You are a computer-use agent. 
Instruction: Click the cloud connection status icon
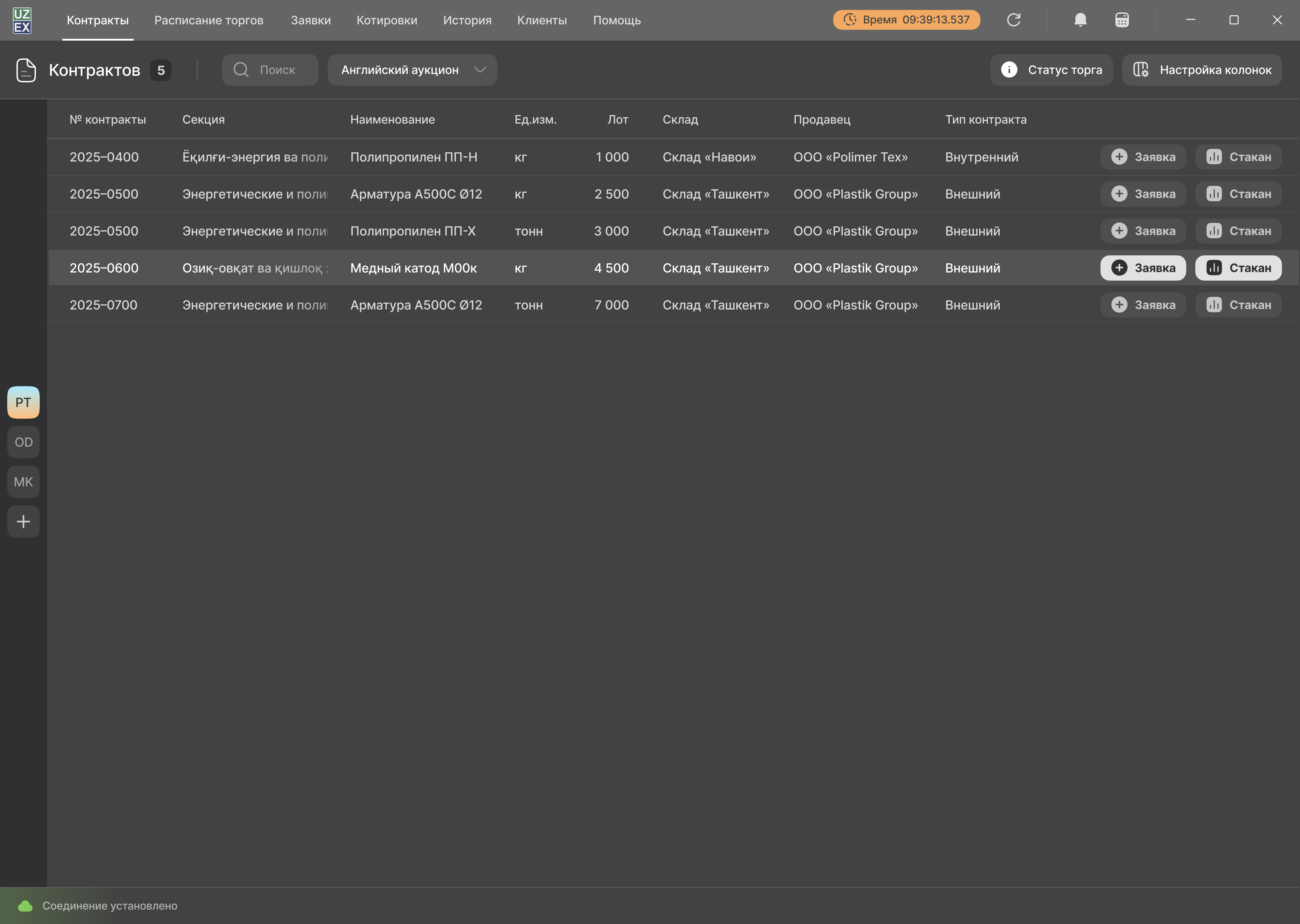pos(25,905)
